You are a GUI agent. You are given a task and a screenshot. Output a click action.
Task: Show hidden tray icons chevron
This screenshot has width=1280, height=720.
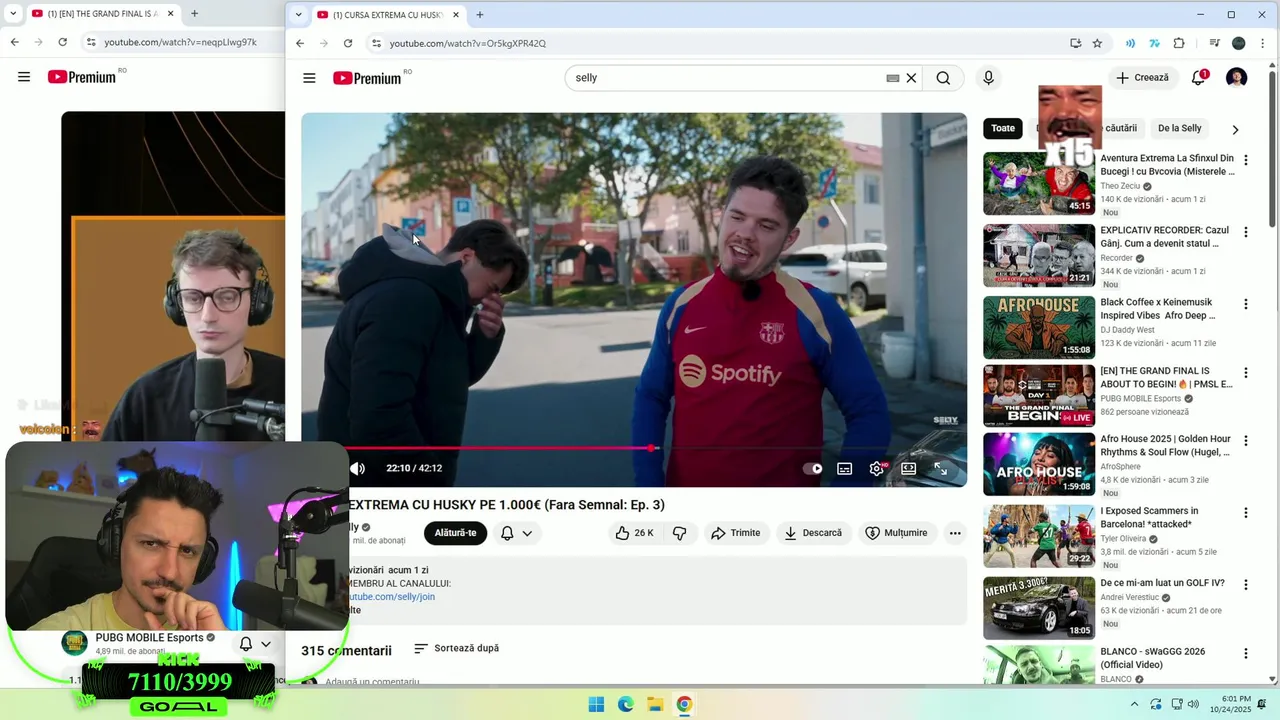click(x=1134, y=704)
